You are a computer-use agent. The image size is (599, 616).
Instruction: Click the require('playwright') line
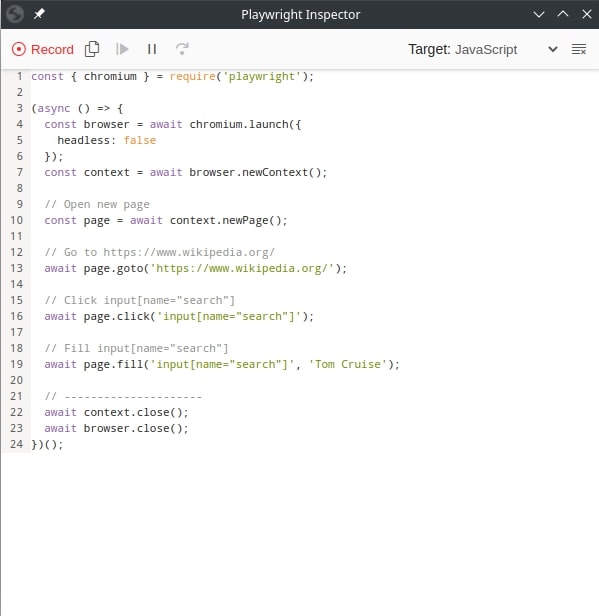(172, 76)
